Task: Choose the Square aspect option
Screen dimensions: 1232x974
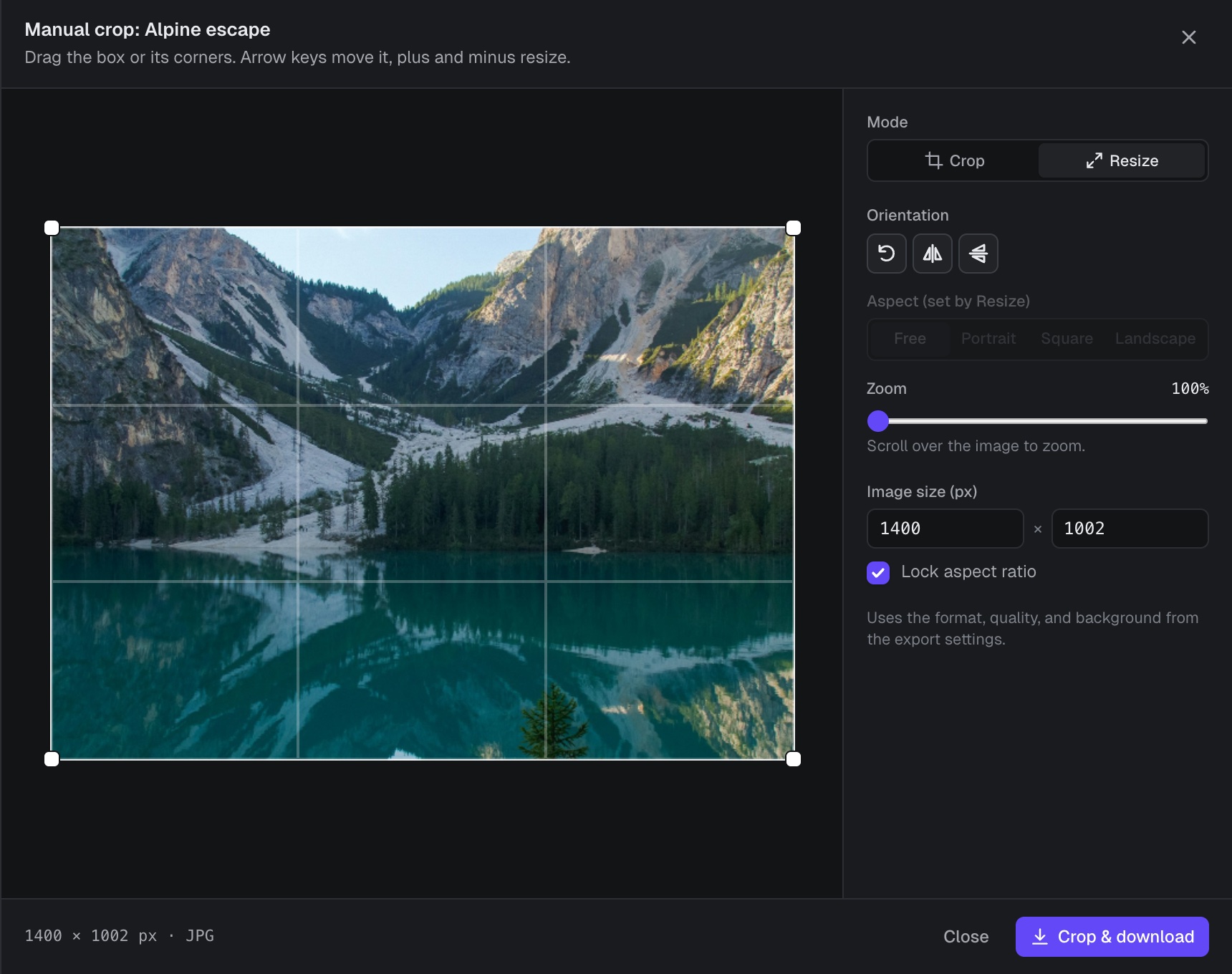Action: click(1067, 339)
